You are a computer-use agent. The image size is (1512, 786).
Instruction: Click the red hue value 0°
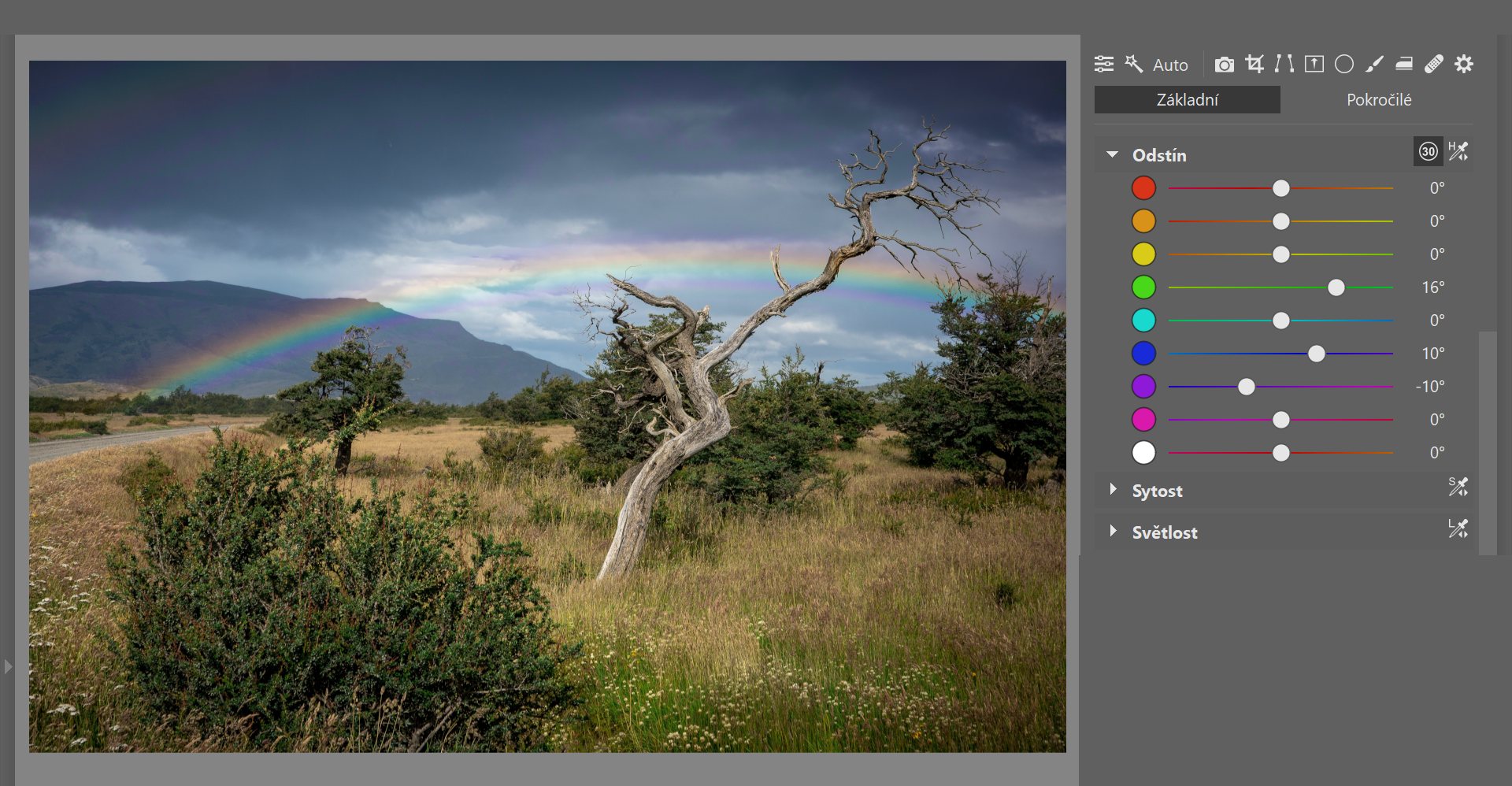(x=1437, y=188)
